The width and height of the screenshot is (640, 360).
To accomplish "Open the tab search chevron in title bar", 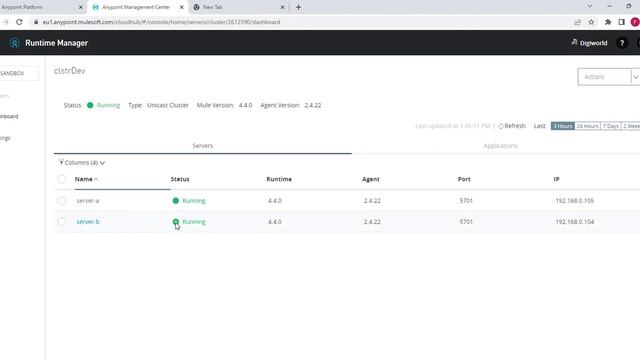I will pyautogui.click(x=590, y=6).
